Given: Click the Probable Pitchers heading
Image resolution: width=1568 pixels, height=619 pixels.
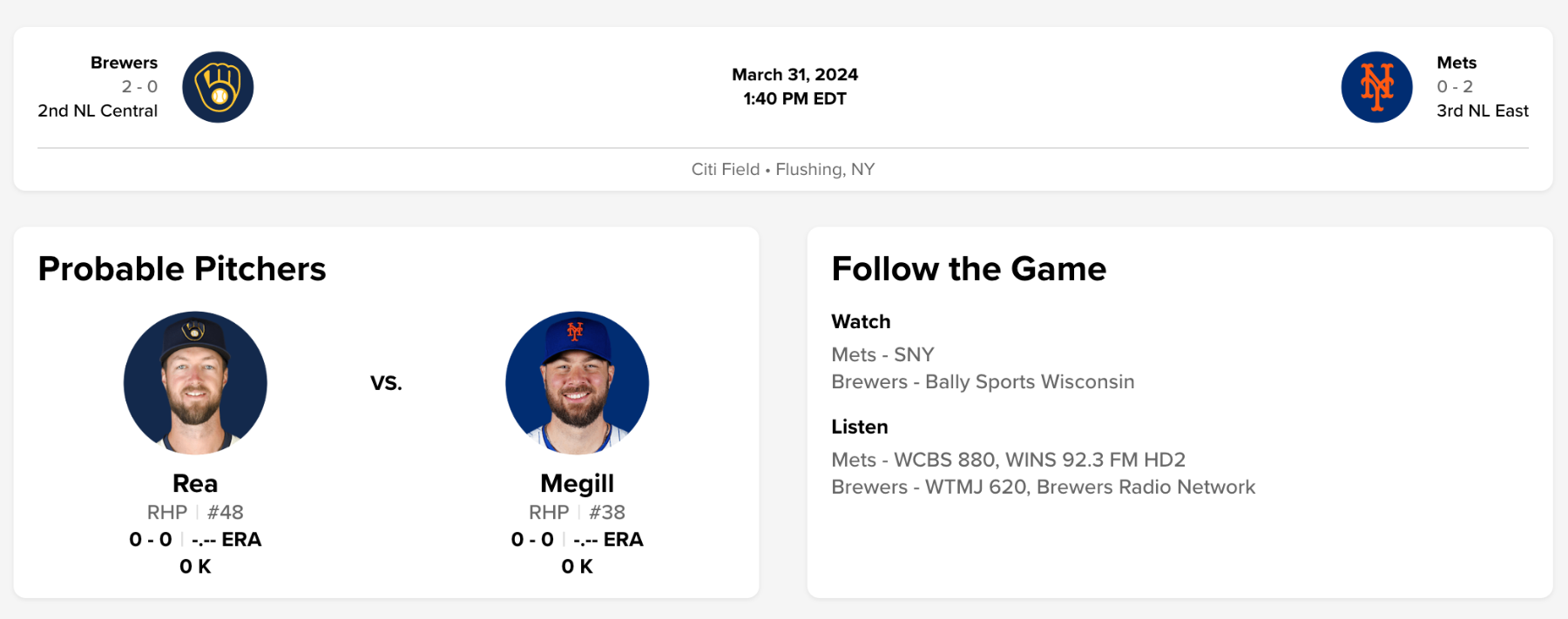Looking at the screenshot, I should (182, 269).
